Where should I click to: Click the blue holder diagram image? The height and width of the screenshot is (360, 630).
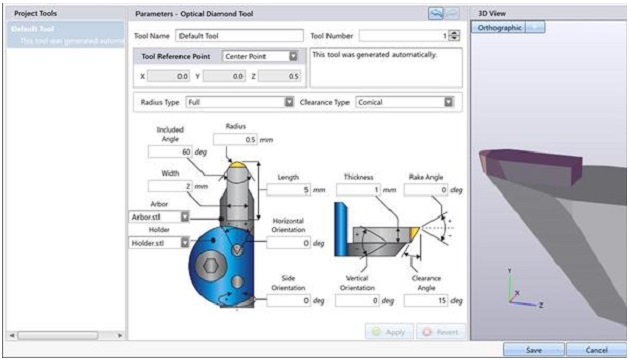coord(221,267)
